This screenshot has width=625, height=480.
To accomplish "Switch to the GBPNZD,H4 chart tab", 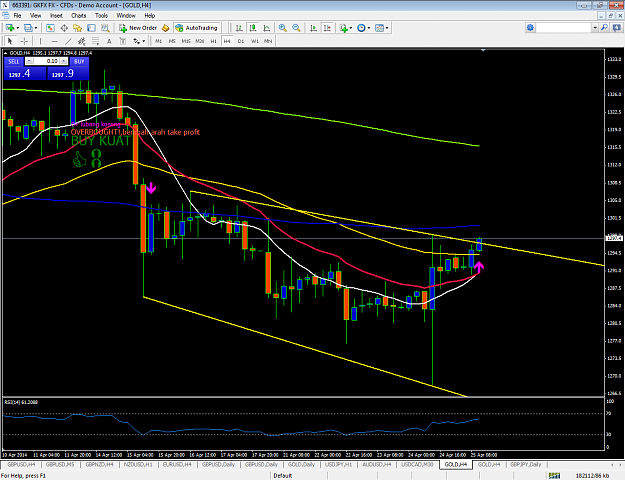I will coord(99,464).
